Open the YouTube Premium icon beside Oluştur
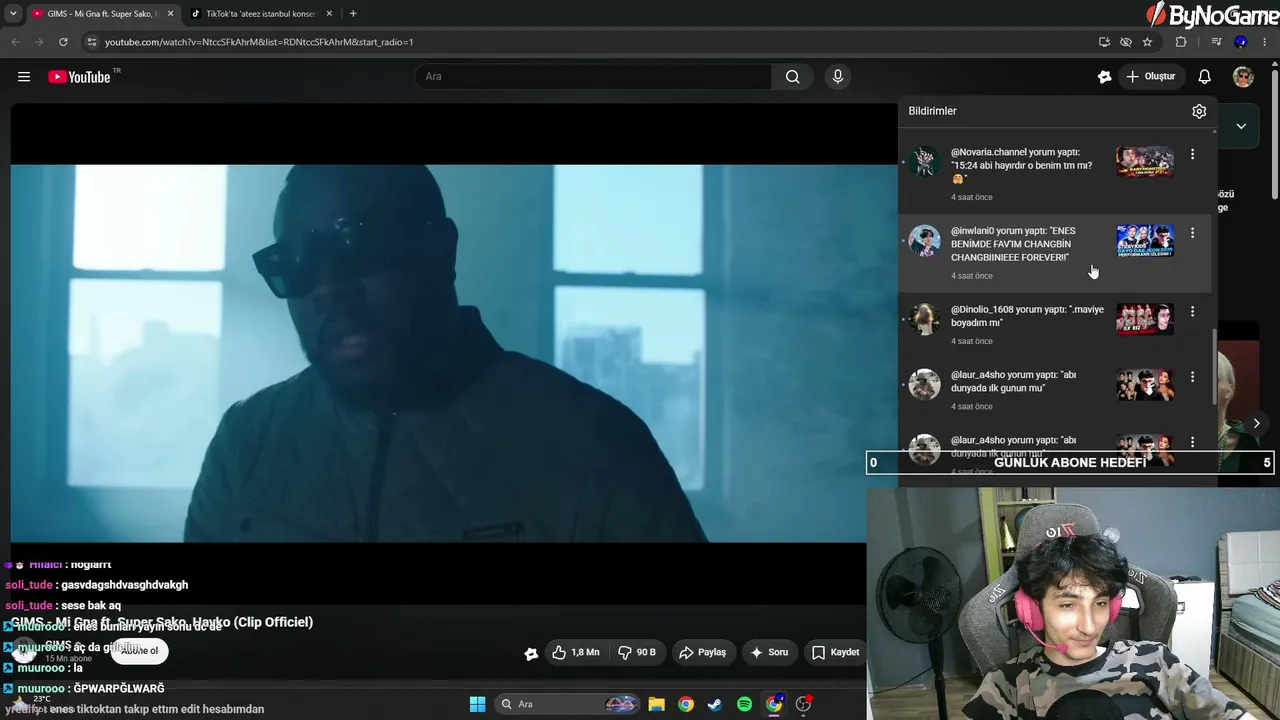Screen dimensions: 1280x720 pos(1104,77)
